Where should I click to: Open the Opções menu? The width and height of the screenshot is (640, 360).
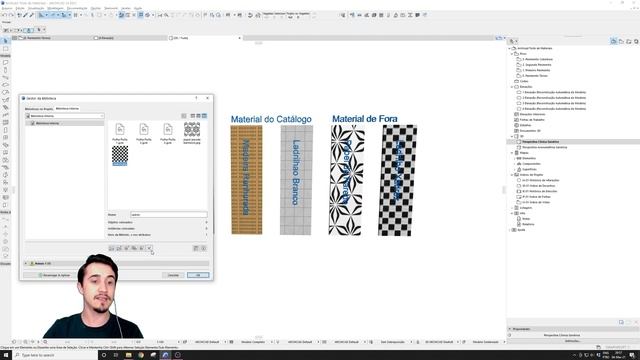[96, 8]
